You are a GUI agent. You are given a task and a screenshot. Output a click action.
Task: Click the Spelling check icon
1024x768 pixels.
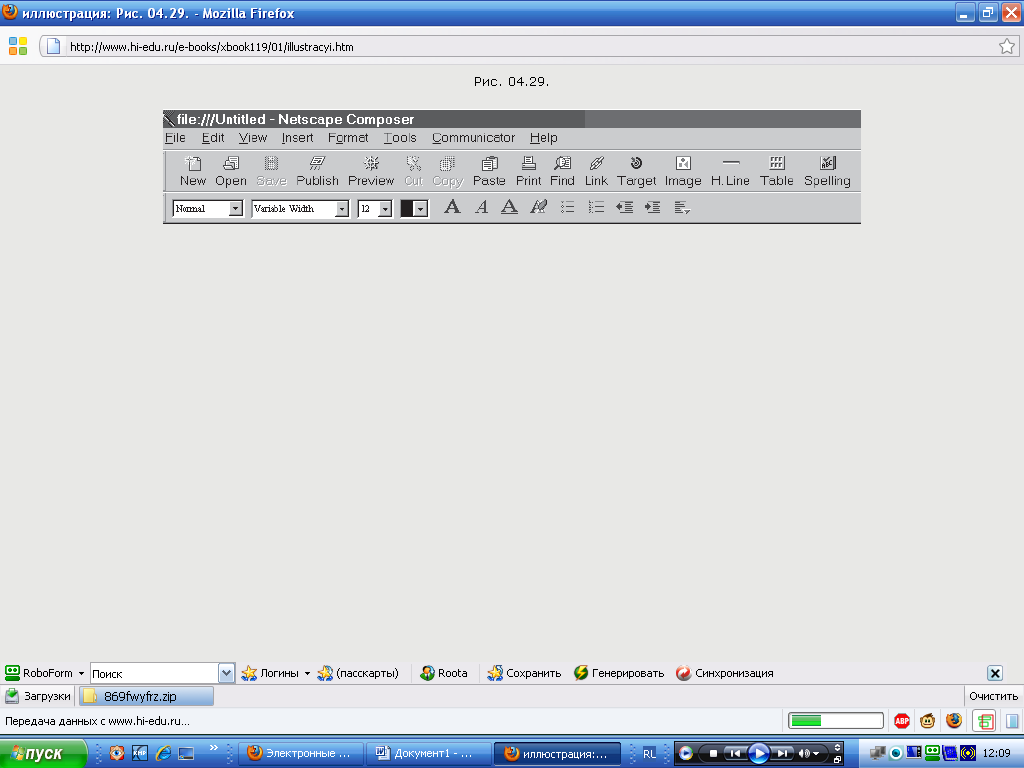[x=827, y=163]
